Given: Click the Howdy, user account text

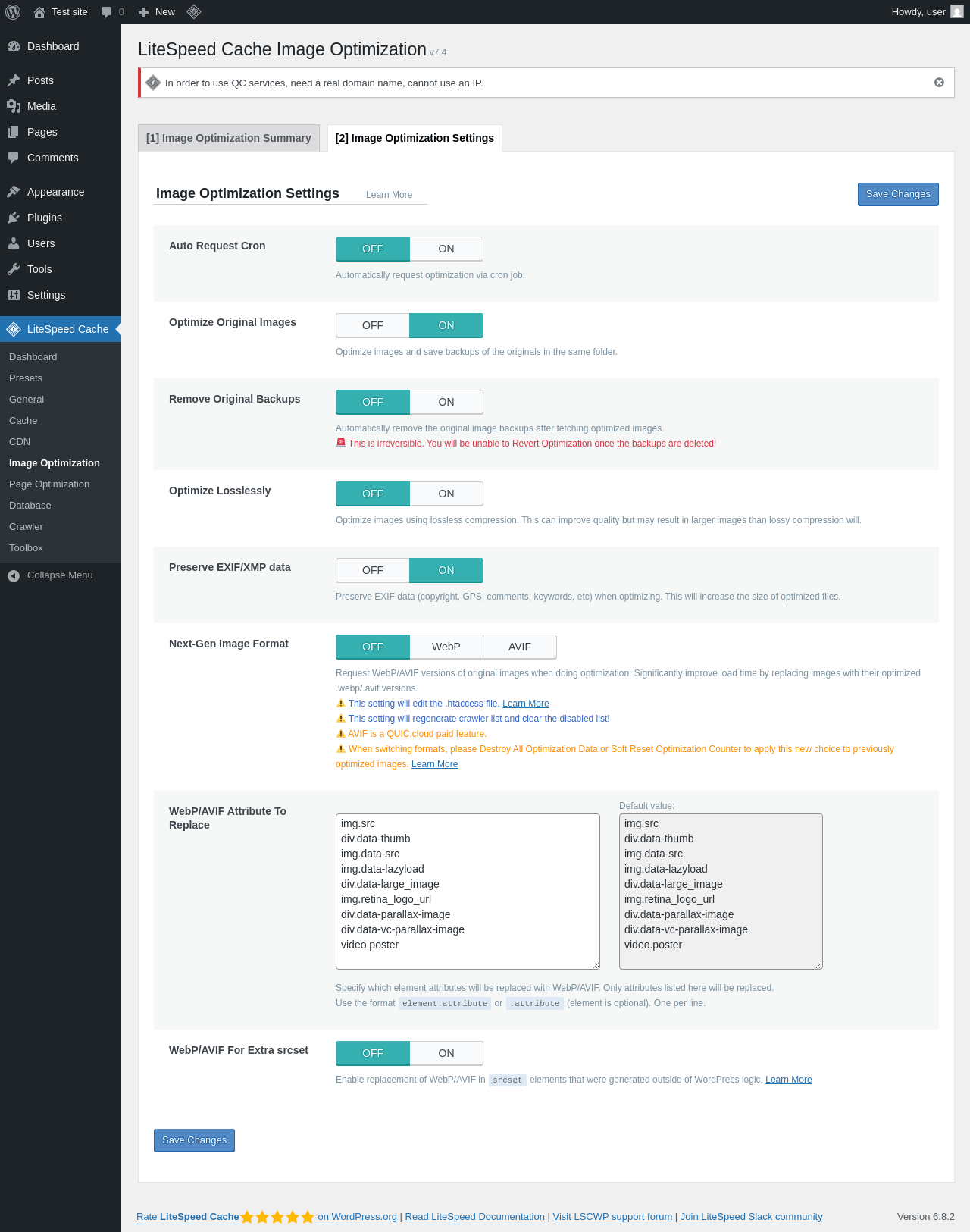Looking at the screenshot, I should point(918,12).
